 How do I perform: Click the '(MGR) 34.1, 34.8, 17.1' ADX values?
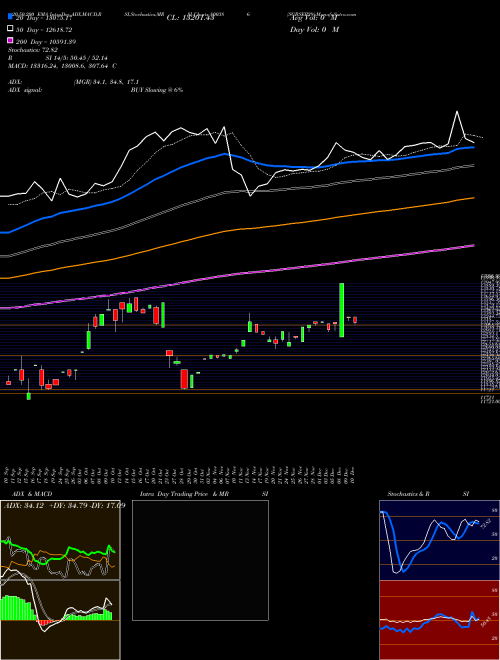coord(106,82)
